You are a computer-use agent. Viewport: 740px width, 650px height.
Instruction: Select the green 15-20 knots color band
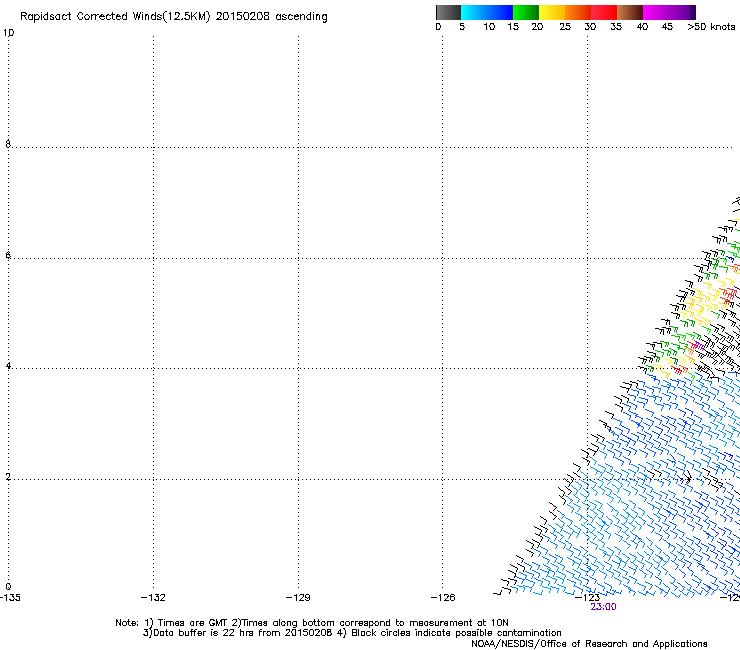(x=526, y=12)
